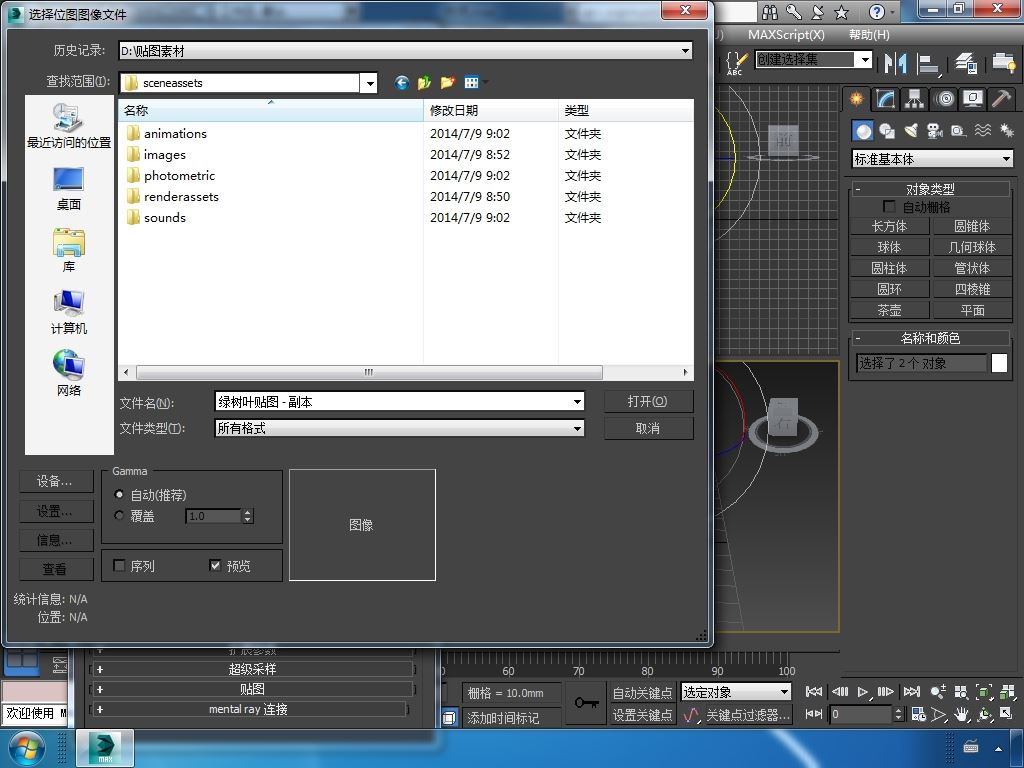The width and height of the screenshot is (1024, 768).
Task: Click the edit named selection sets icon
Action: [x=736, y=63]
